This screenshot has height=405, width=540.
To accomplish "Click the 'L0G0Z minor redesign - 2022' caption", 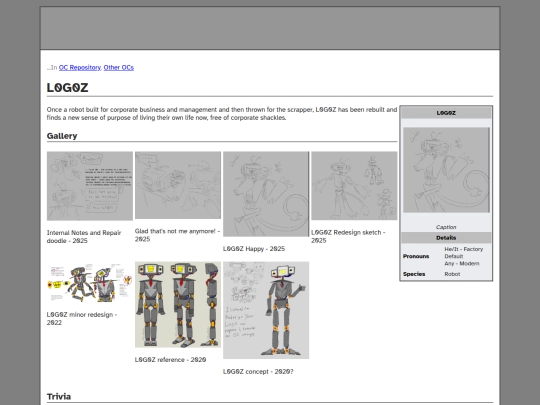I will (82, 319).
